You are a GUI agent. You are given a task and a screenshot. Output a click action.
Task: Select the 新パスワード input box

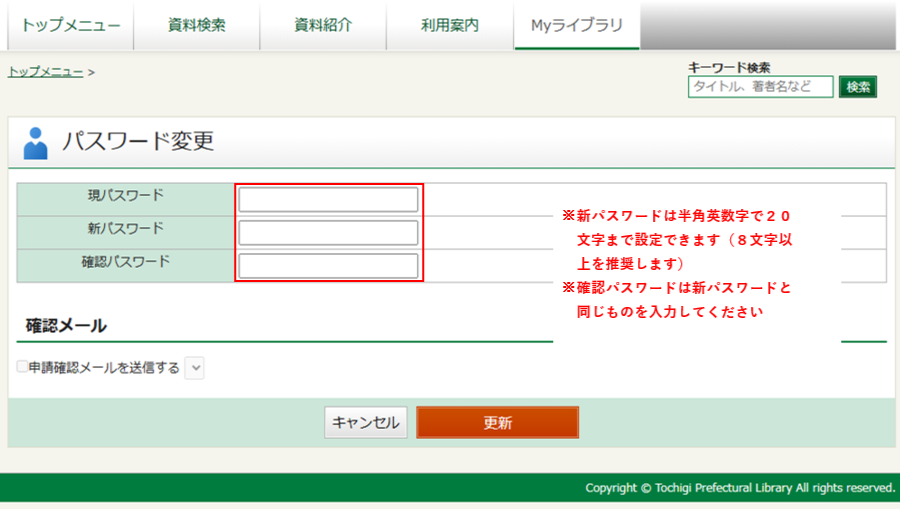[x=328, y=233]
